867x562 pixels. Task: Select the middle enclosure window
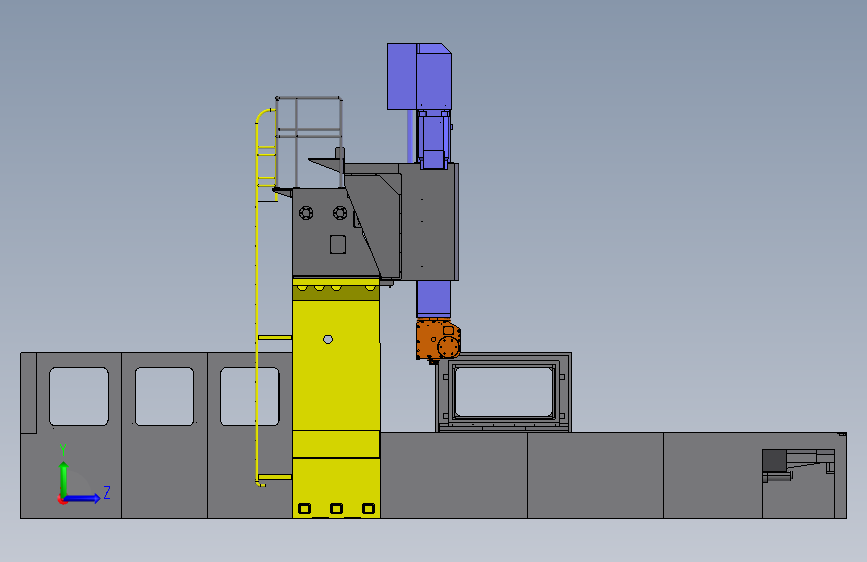point(164,397)
